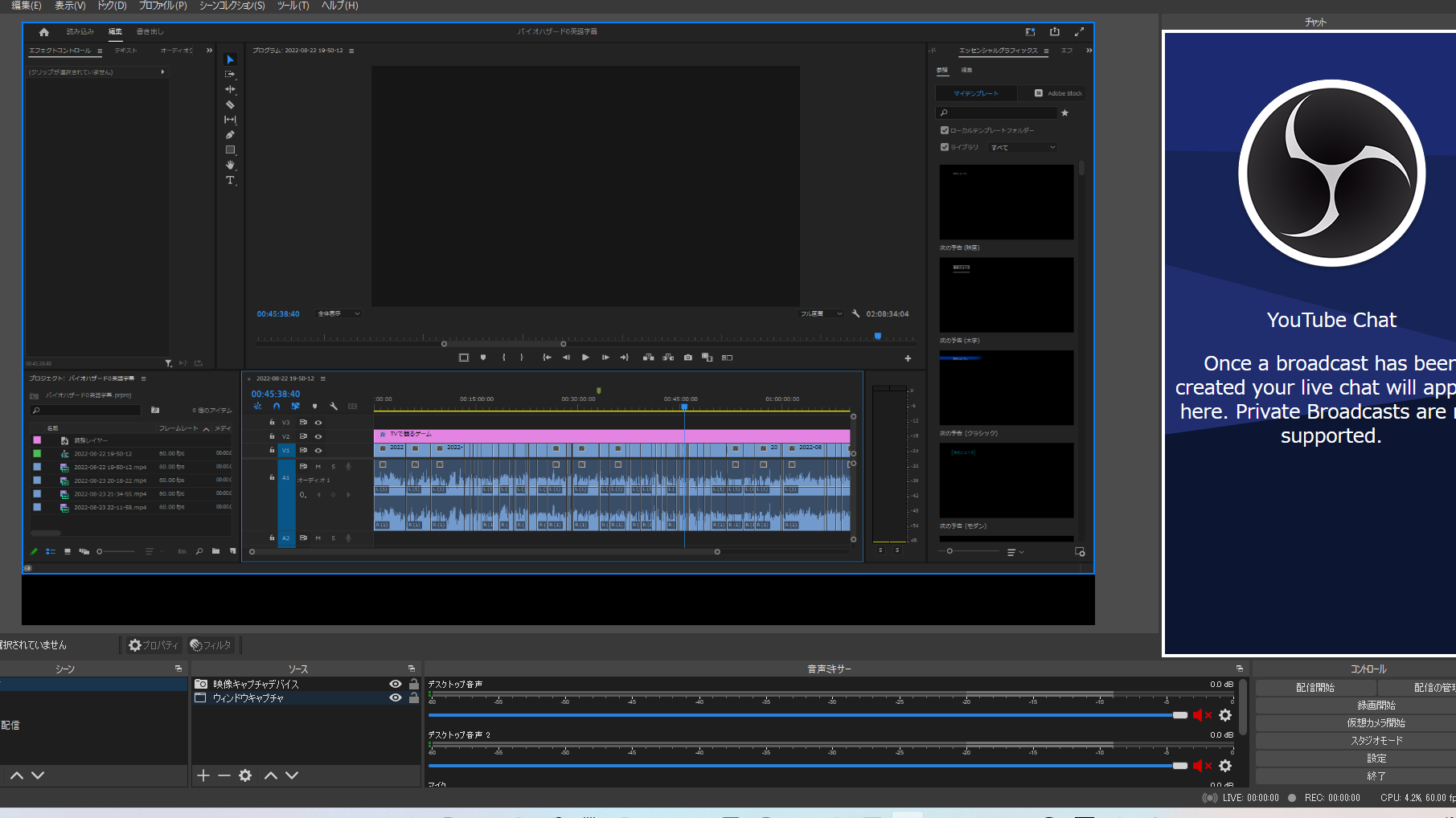This screenshot has height=818, width=1456.
Task: Open すべて library dropdown in Essential Graphics
Action: pos(1023,148)
